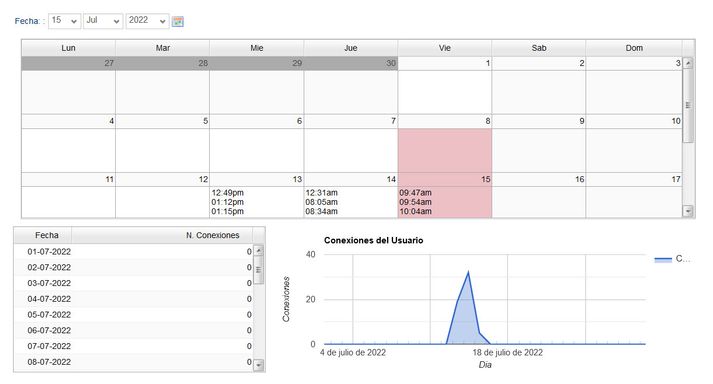This screenshot has height=384, width=713.
Task: Click the calendar vertical scrollbar thumb
Action: 688,106
